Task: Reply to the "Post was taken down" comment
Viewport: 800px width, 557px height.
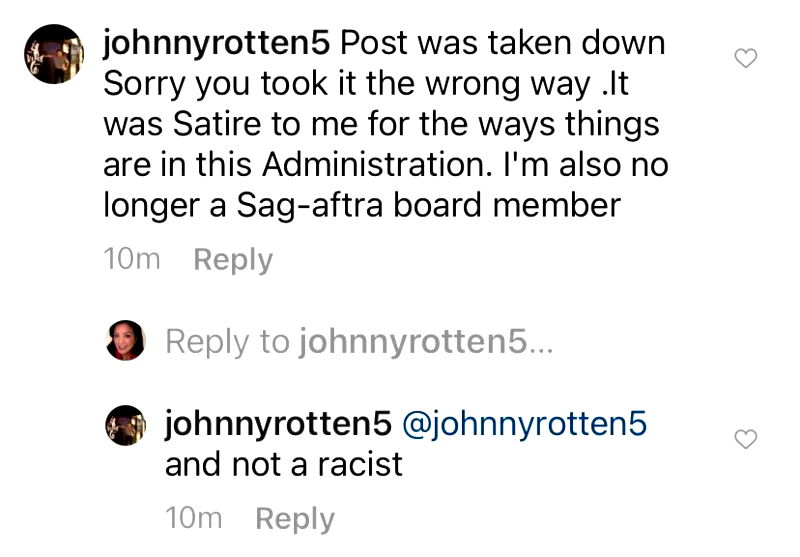Action: tap(232, 259)
